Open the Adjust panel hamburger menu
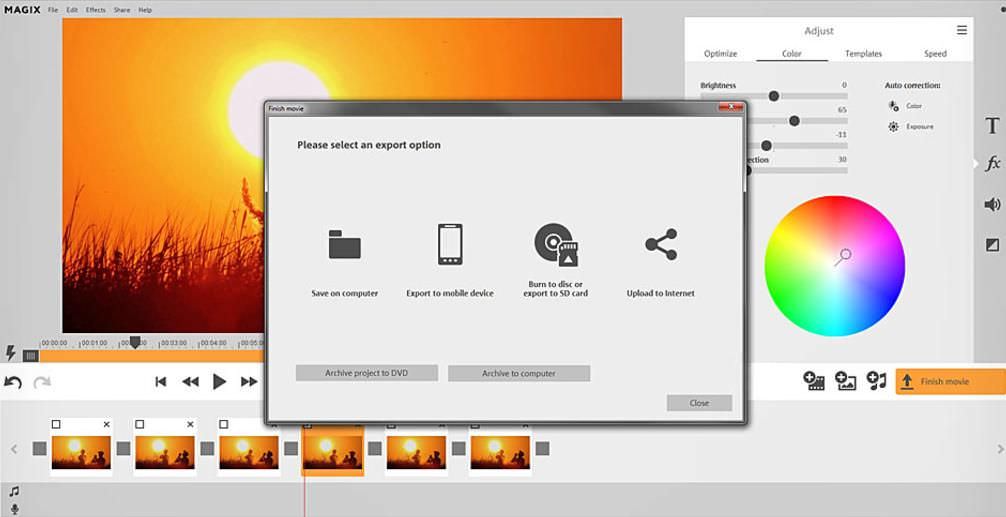The height and width of the screenshot is (517, 1006). pyautogui.click(x=962, y=30)
